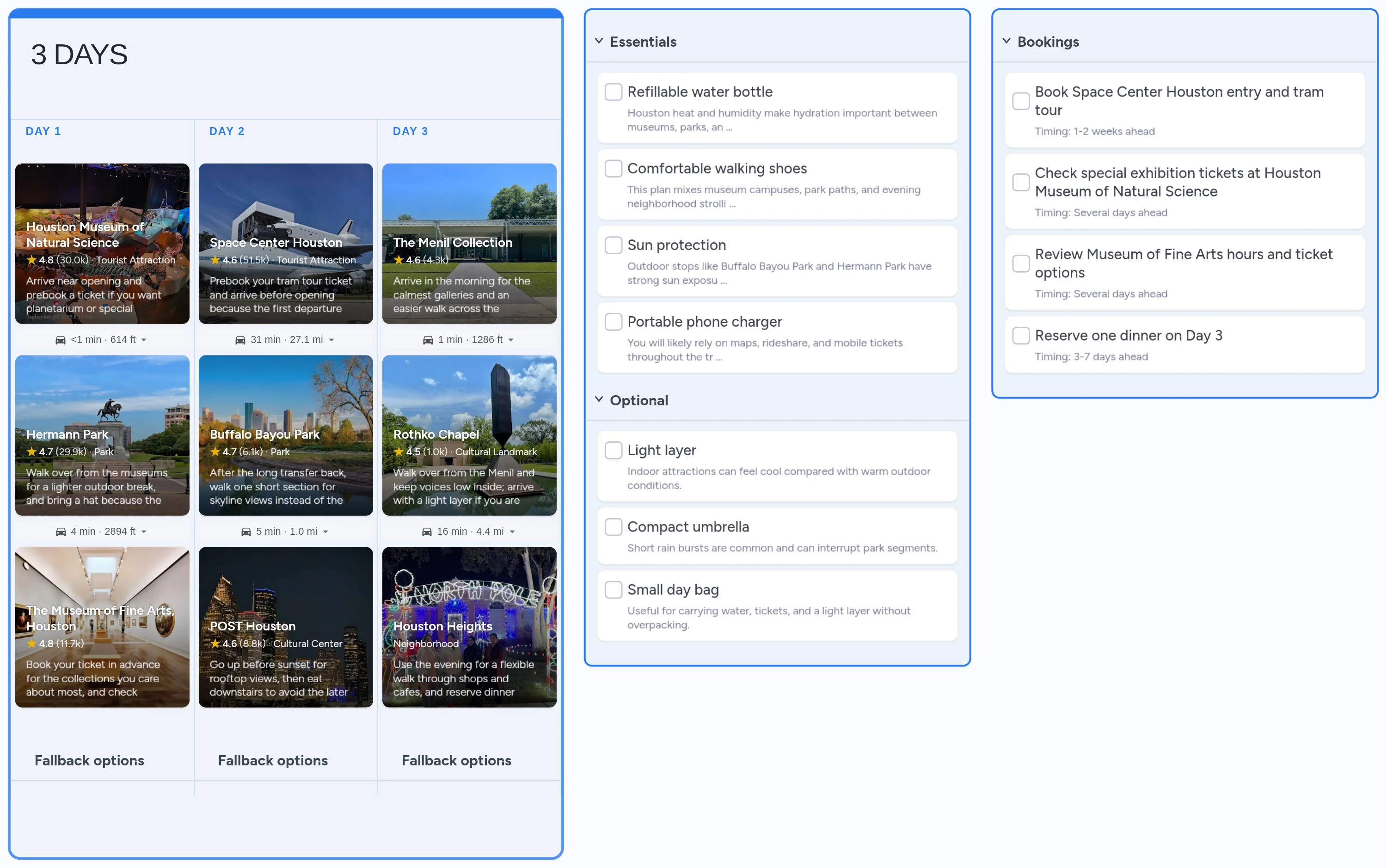
Task: Click the car icon below Houston Museum of Natural Science
Action: pos(60,340)
